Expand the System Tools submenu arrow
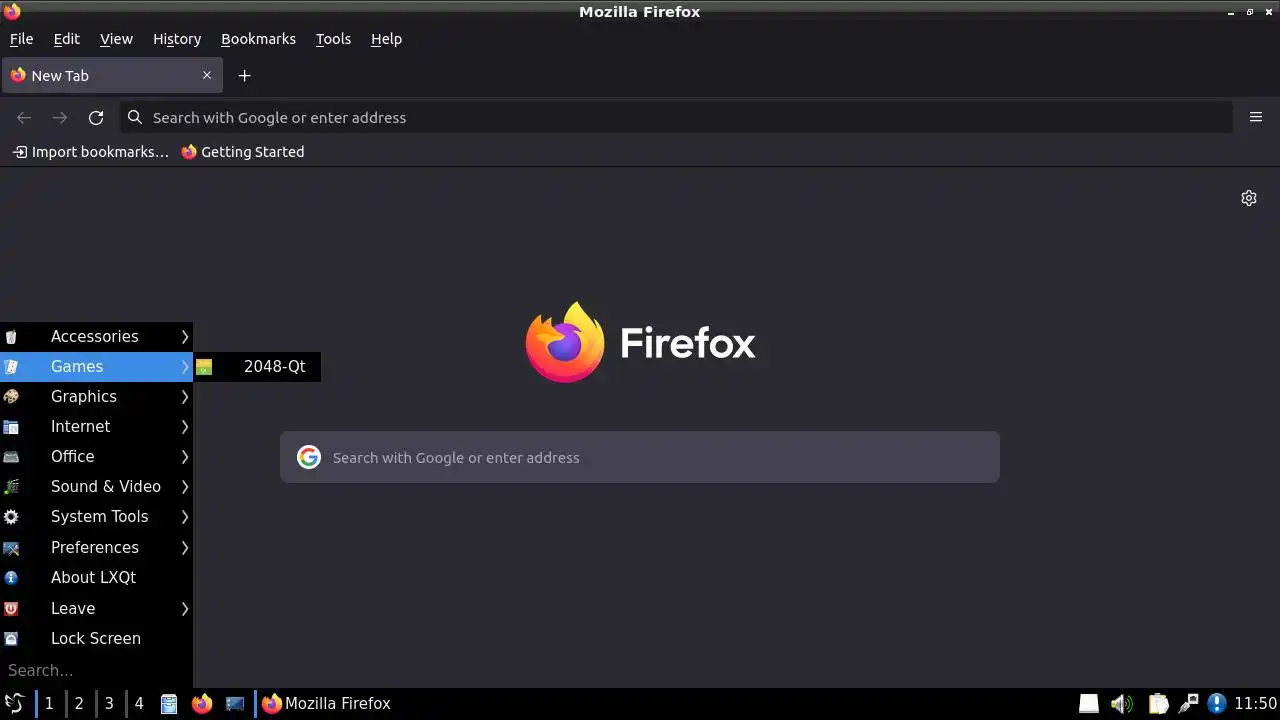 click(185, 517)
